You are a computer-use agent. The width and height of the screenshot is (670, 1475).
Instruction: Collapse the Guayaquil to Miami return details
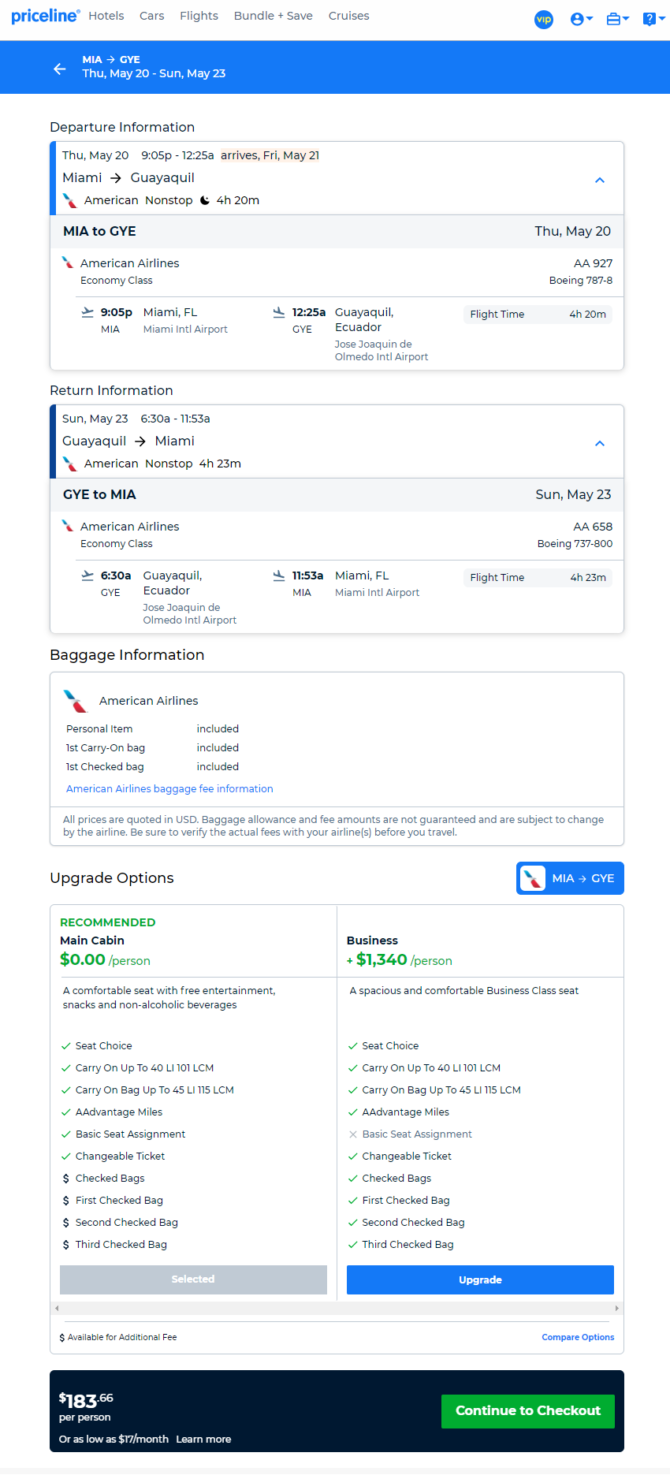600,443
